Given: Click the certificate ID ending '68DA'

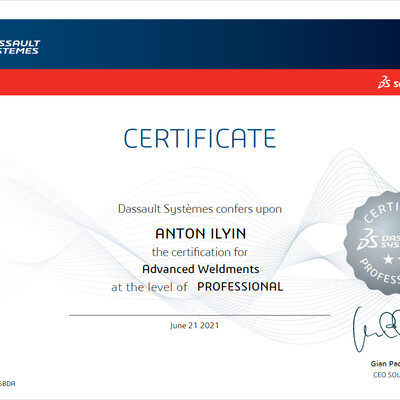Looking at the screenshot, I should [x=7, y=384].
